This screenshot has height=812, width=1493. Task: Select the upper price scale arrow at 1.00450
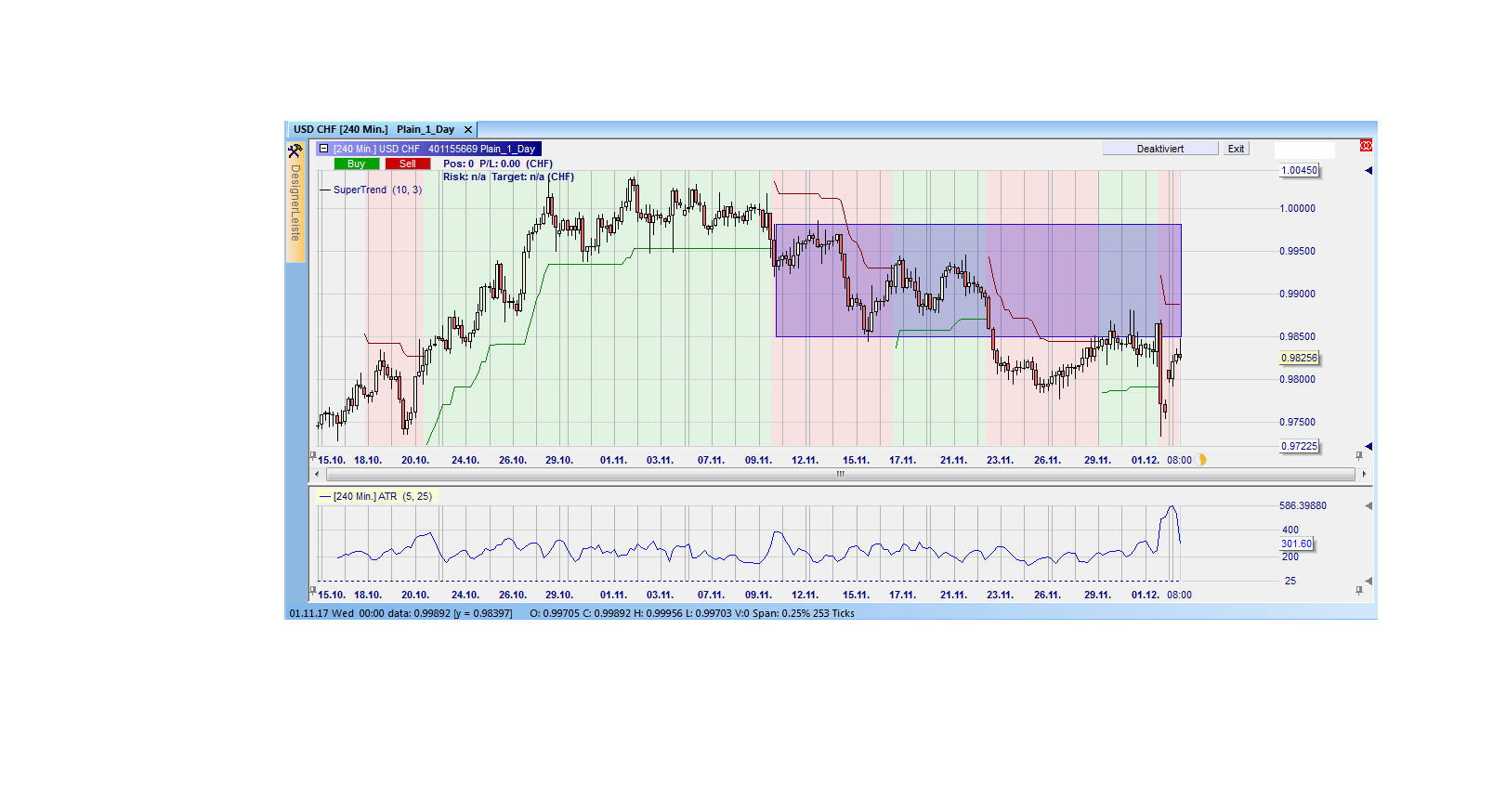tap(1368, 170)
